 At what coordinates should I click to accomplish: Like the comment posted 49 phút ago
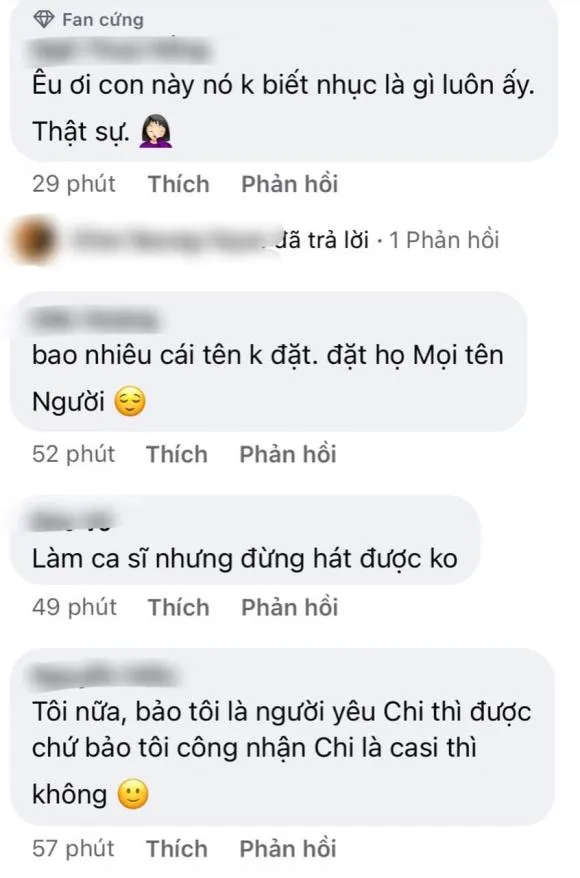coord(179,608)
